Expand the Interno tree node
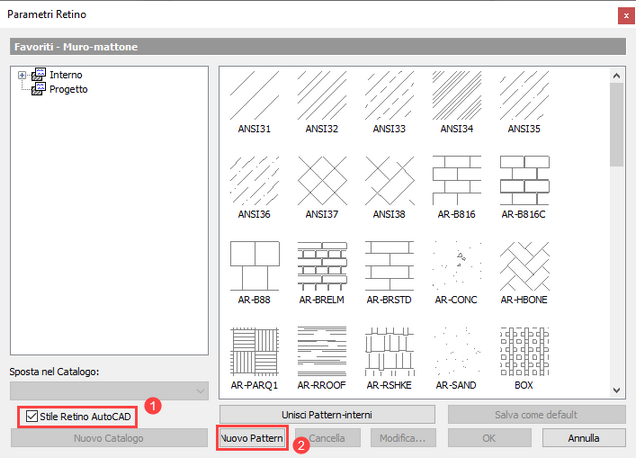636x458 pixels. (x=22, y=75)
